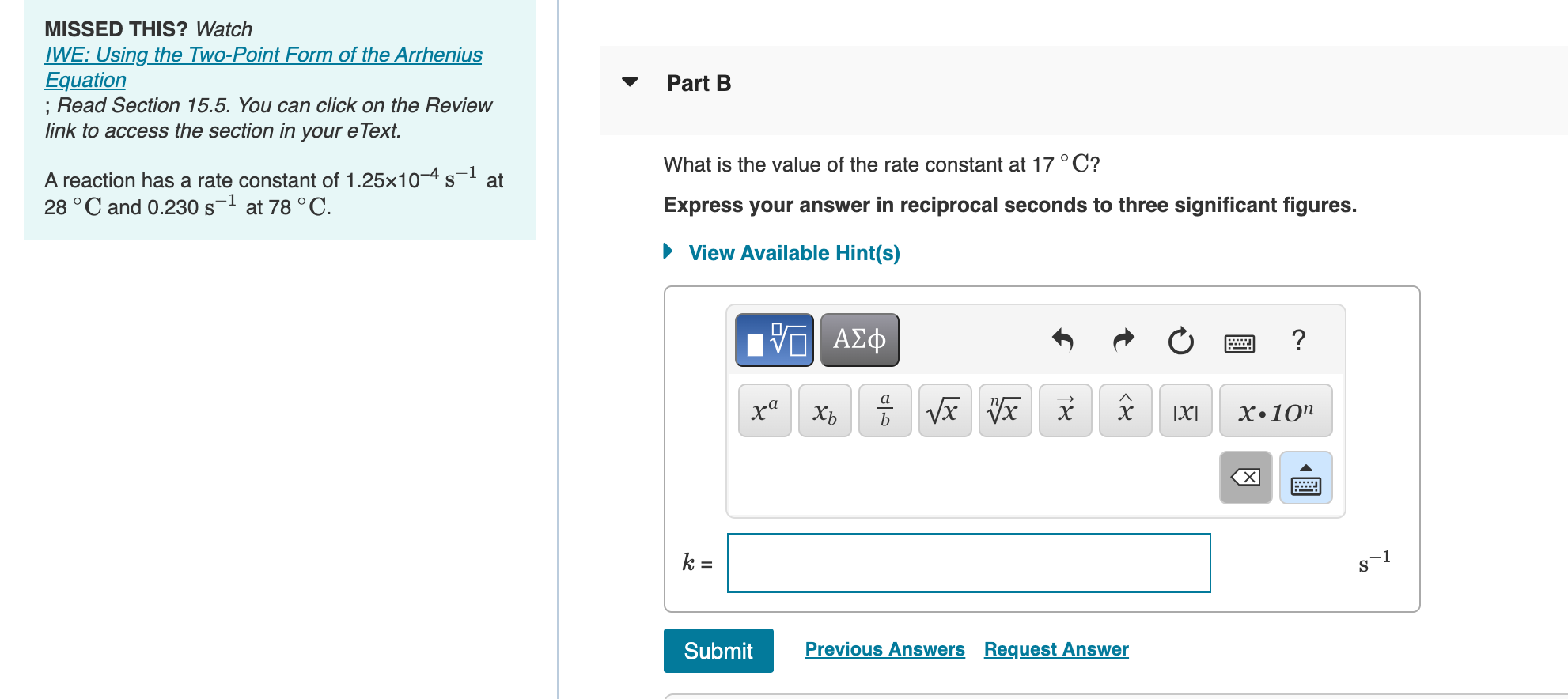The width and height of the screenshot is (1568, 699).
Task: Click the redo arrow in the equation toolbar
Action: (x=1122, y=340)
